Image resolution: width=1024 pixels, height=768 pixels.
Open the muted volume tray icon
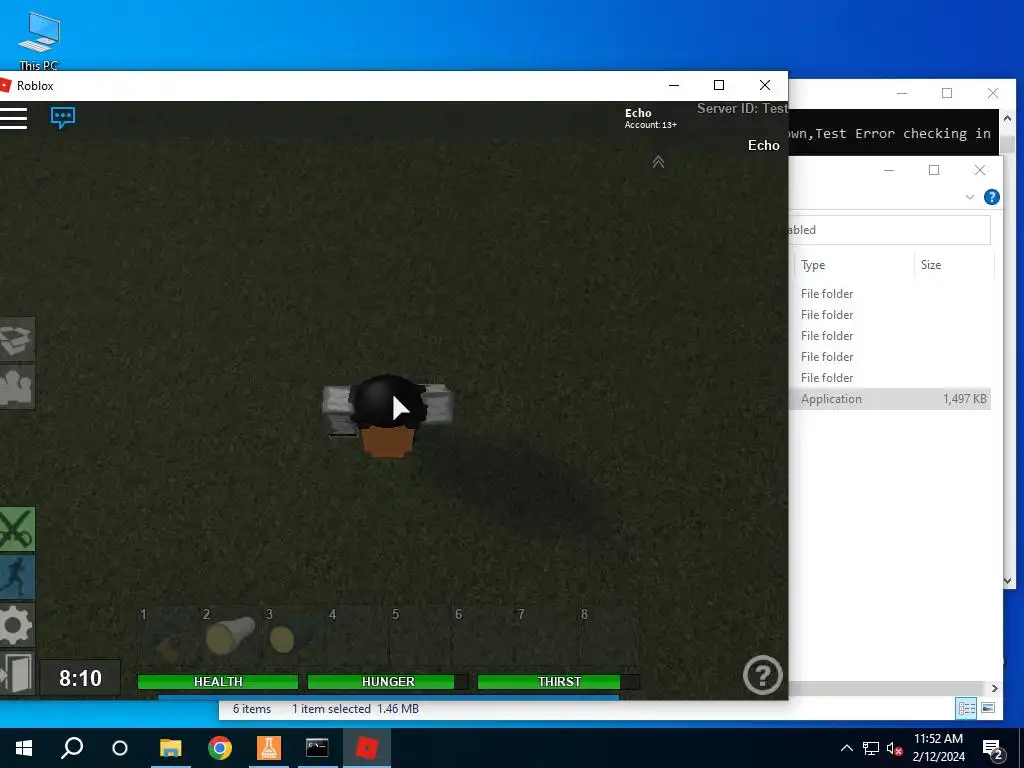click(895, 748)
